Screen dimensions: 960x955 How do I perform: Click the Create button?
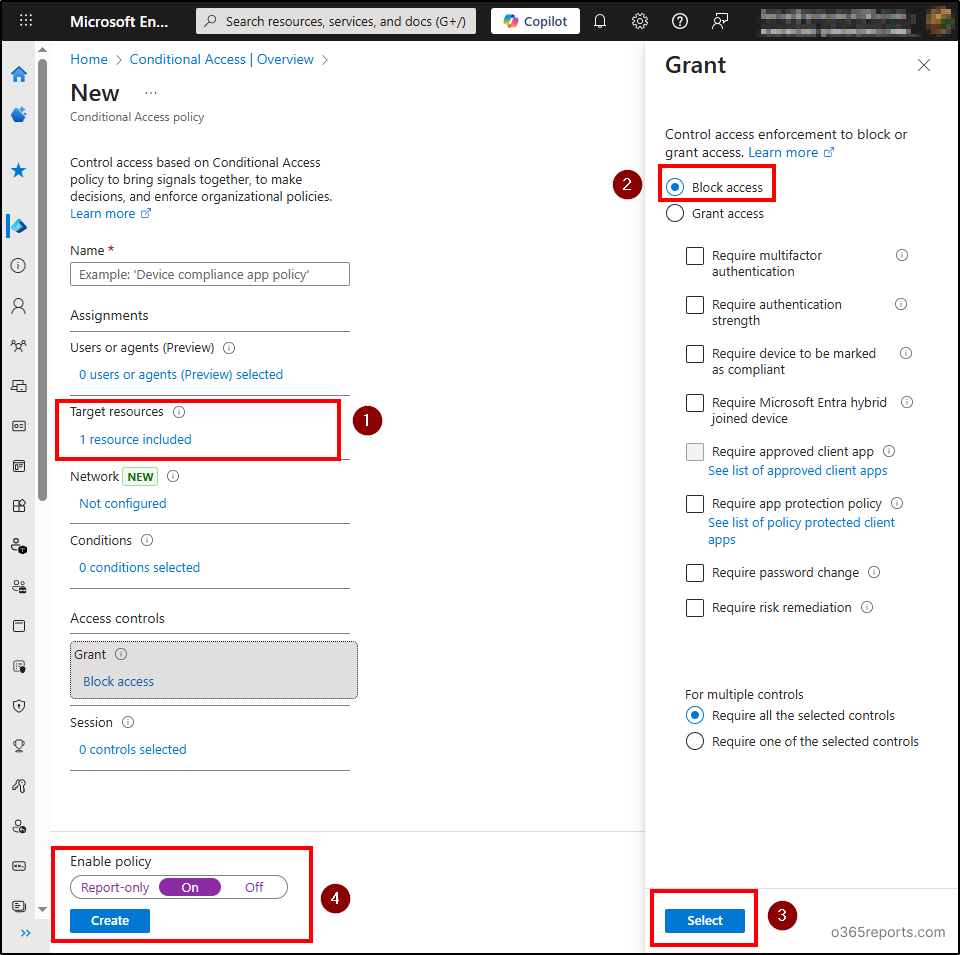[108, 921]
